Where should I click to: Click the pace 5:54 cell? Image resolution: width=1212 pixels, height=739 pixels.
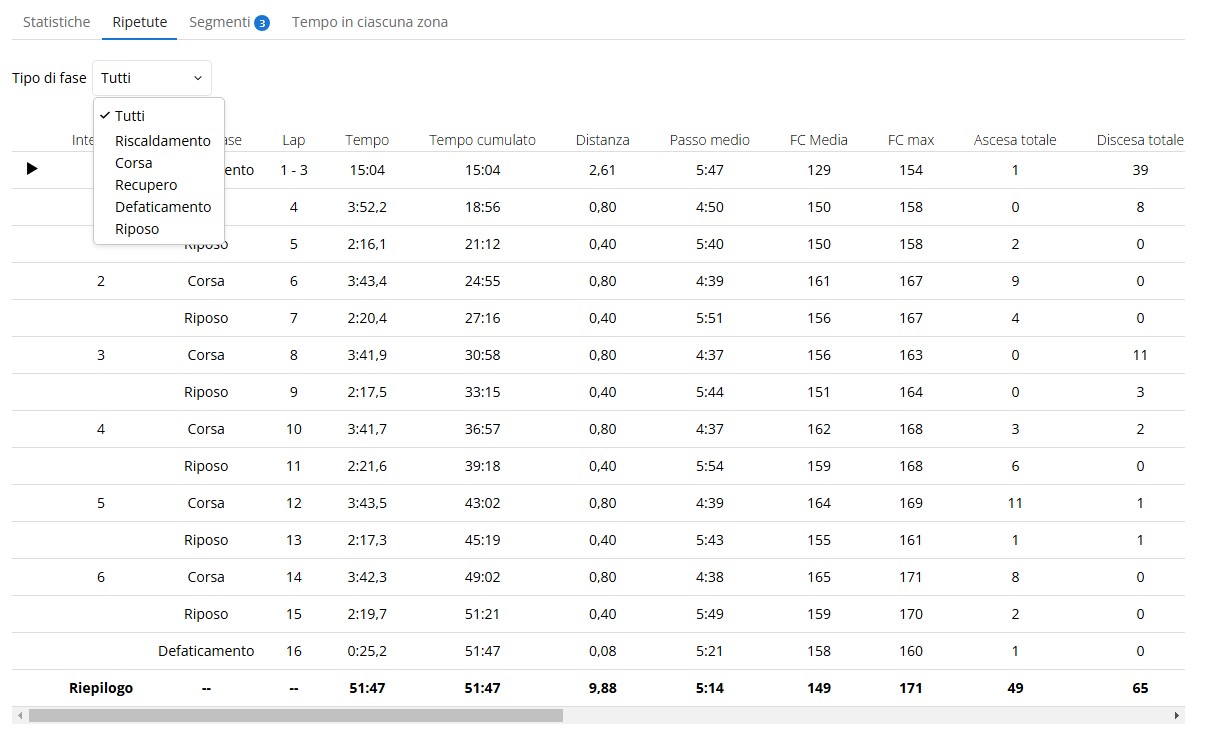point(710,466)
